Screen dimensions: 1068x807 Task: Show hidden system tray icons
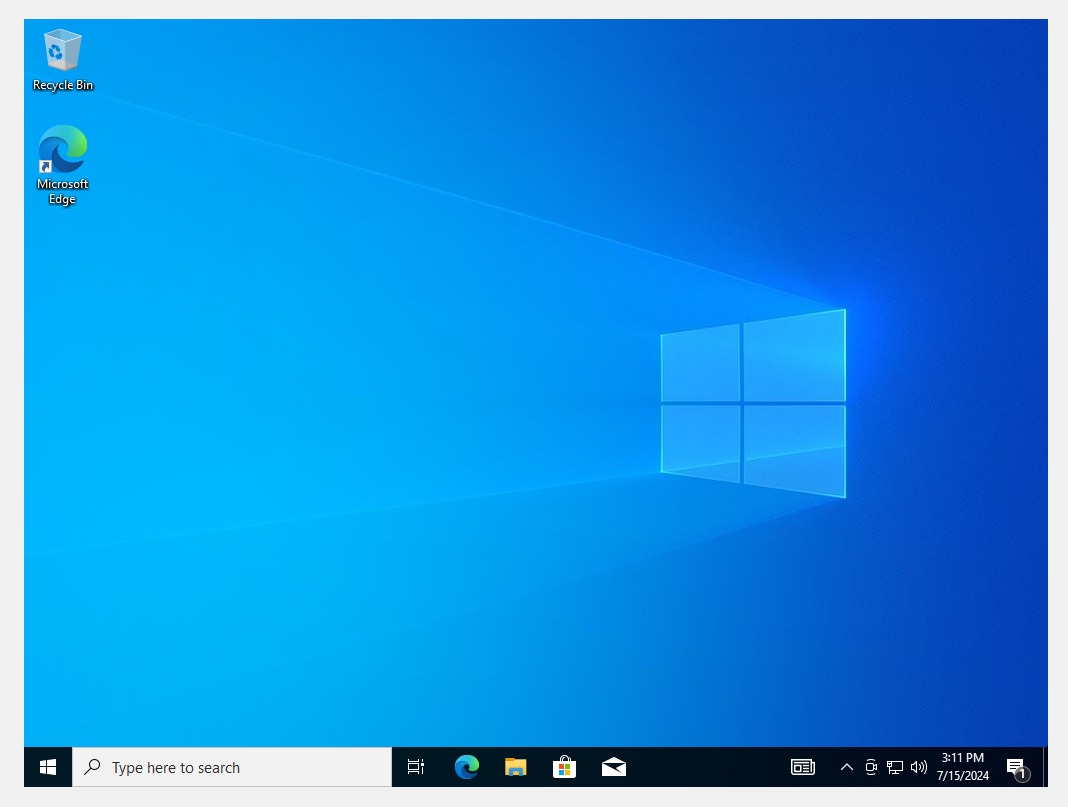point(847,768)
